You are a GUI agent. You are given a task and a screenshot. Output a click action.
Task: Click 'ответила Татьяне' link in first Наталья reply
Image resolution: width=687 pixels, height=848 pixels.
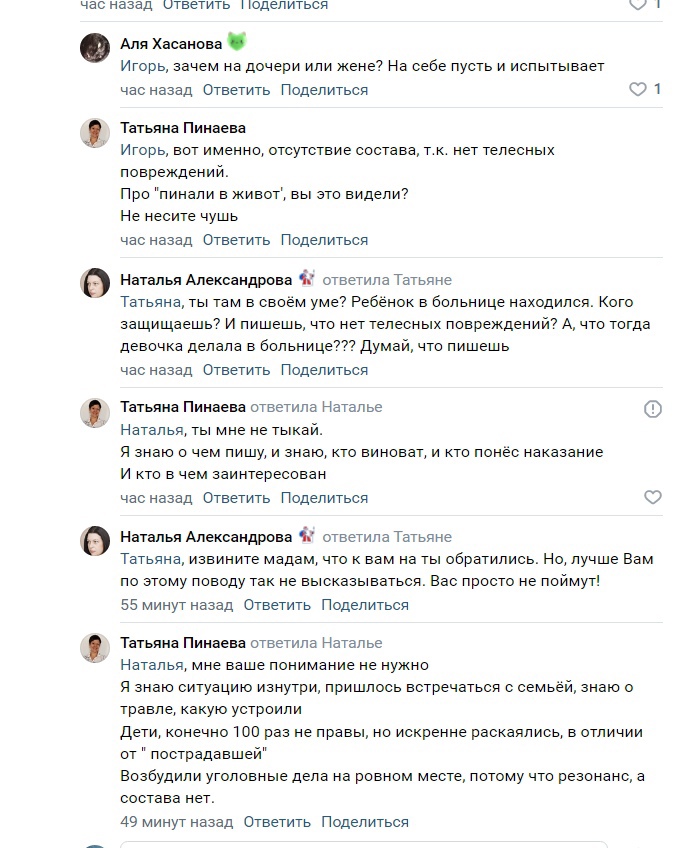[387, 280]
